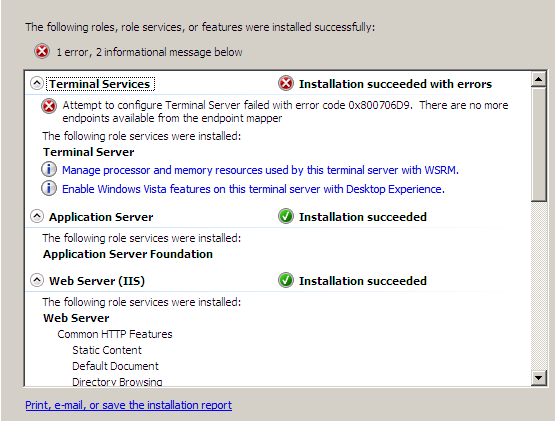Open Print, e-mail, or save installation report

point(128,405)
